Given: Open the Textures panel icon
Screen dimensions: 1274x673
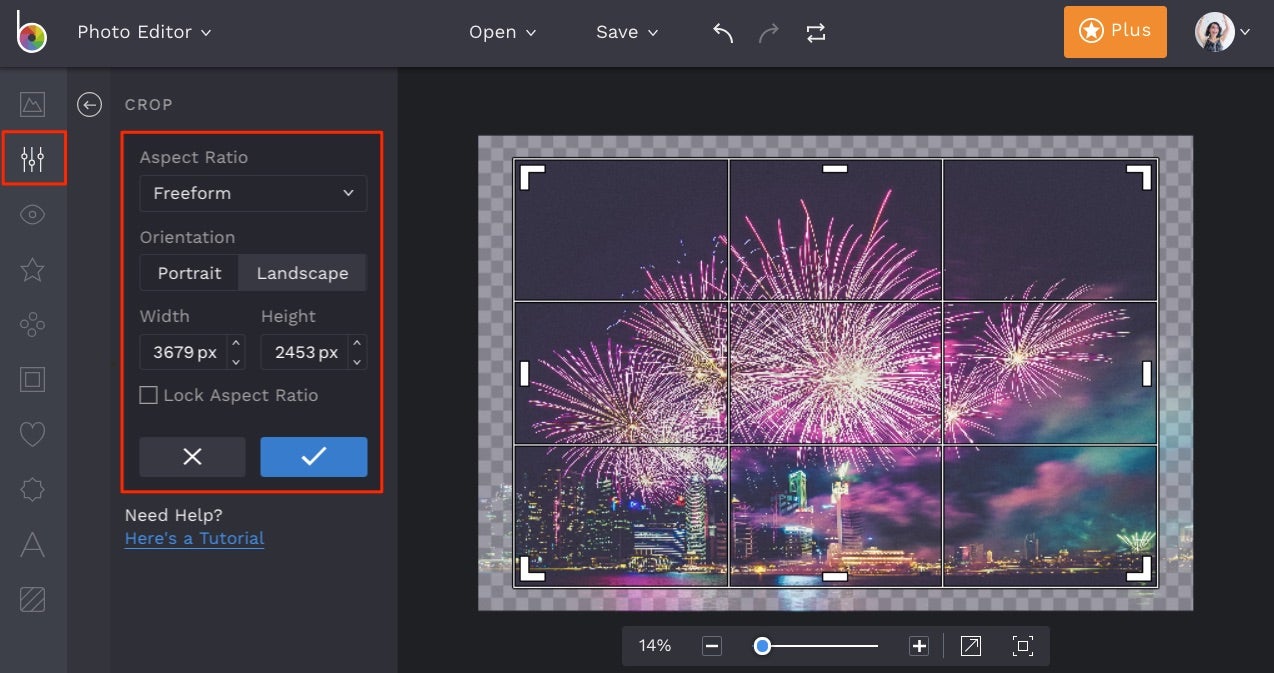Looking at the screenshot, I should coord(32,599).
